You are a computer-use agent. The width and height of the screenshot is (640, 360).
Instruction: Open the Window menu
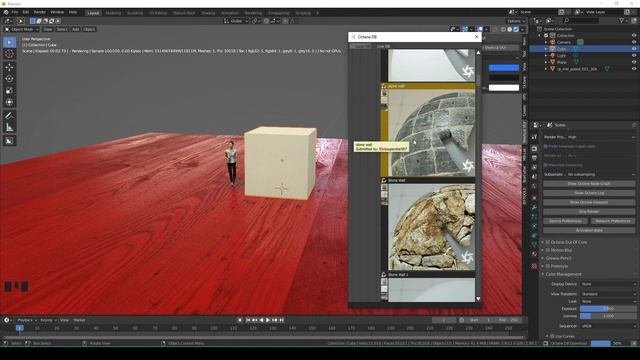57,12
